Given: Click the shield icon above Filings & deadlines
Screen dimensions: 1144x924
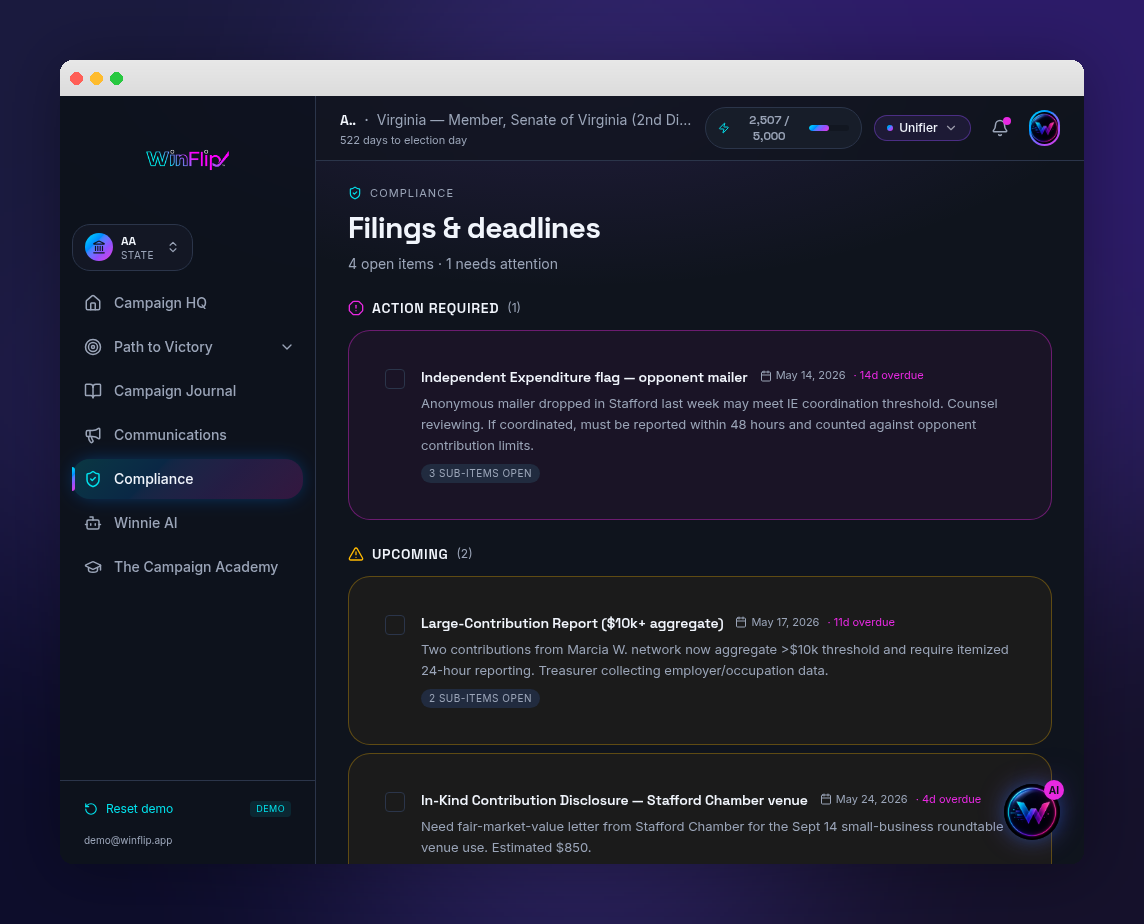Looking at the screenshot, I should [355, 193].
